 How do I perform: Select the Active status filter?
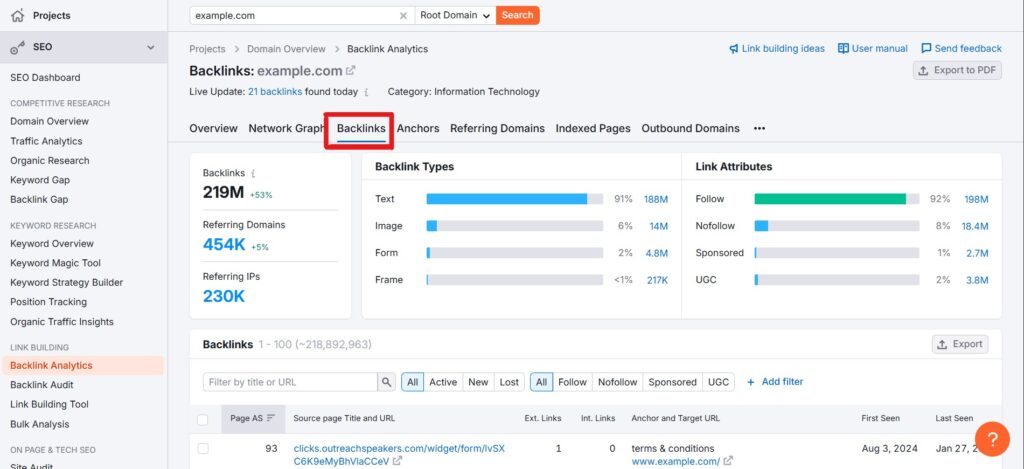(x=443, y=382)
